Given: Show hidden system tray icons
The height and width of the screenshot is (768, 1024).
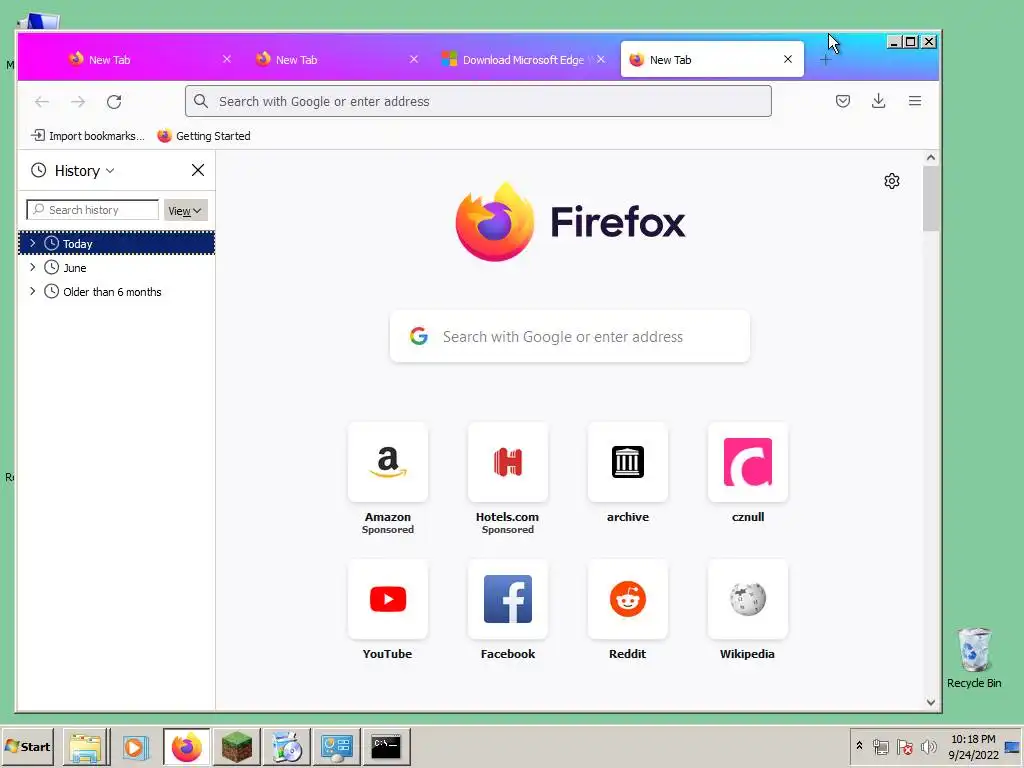Looking at the screenshot, I should (859, 746).
